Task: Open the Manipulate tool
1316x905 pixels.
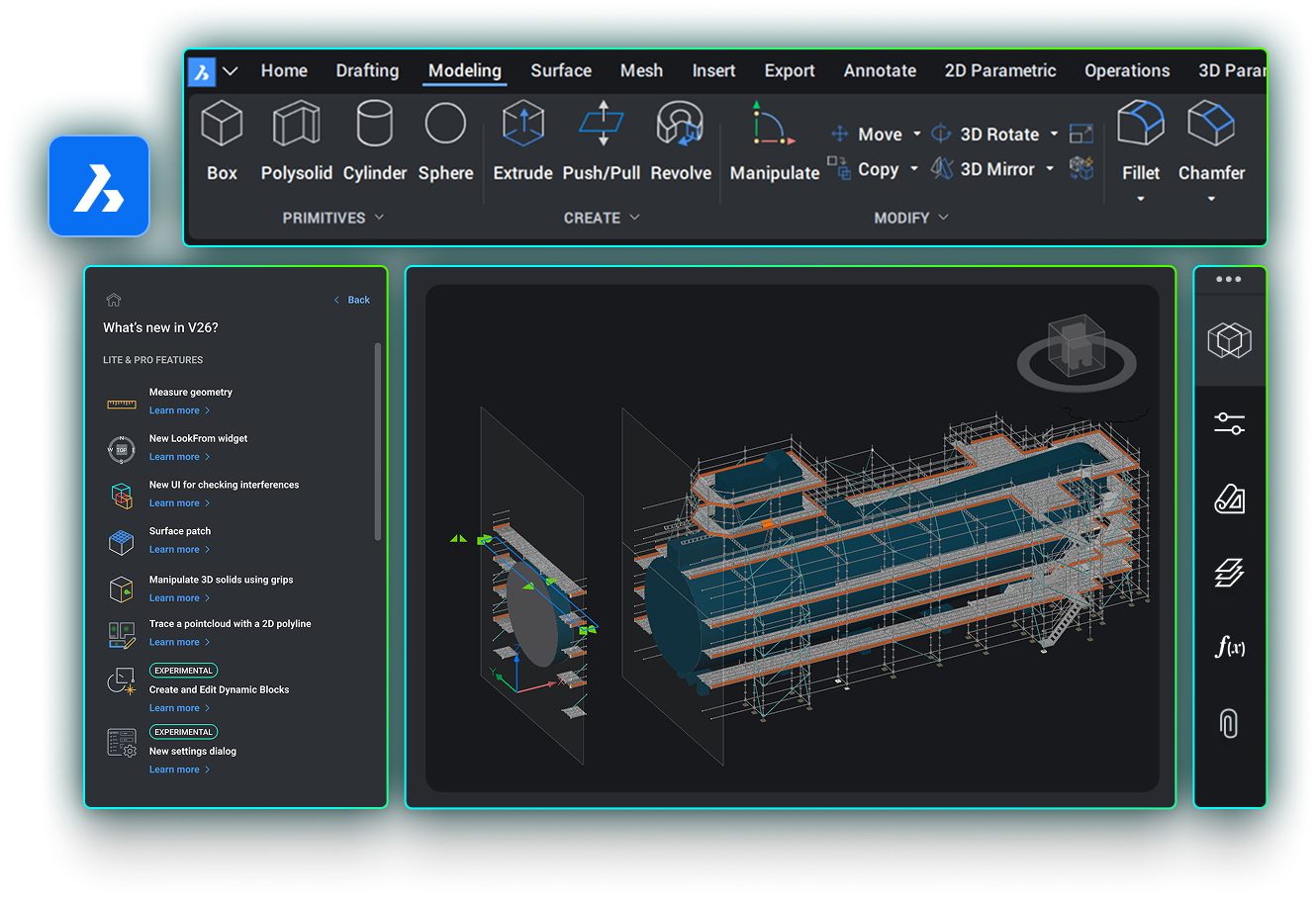Action: (x=774, y=126)
